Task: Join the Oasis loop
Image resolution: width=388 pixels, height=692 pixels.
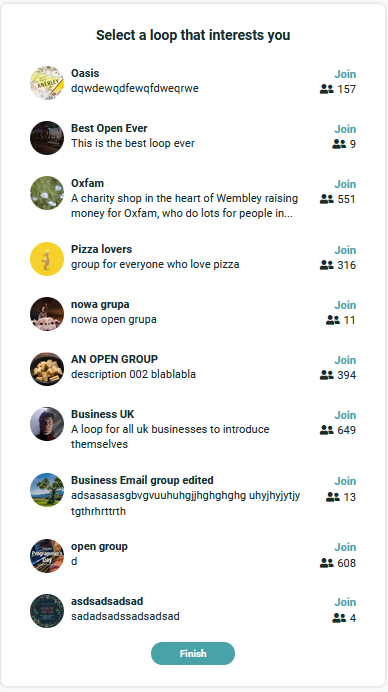Action: pyautogui.click(x=345, y=74)
